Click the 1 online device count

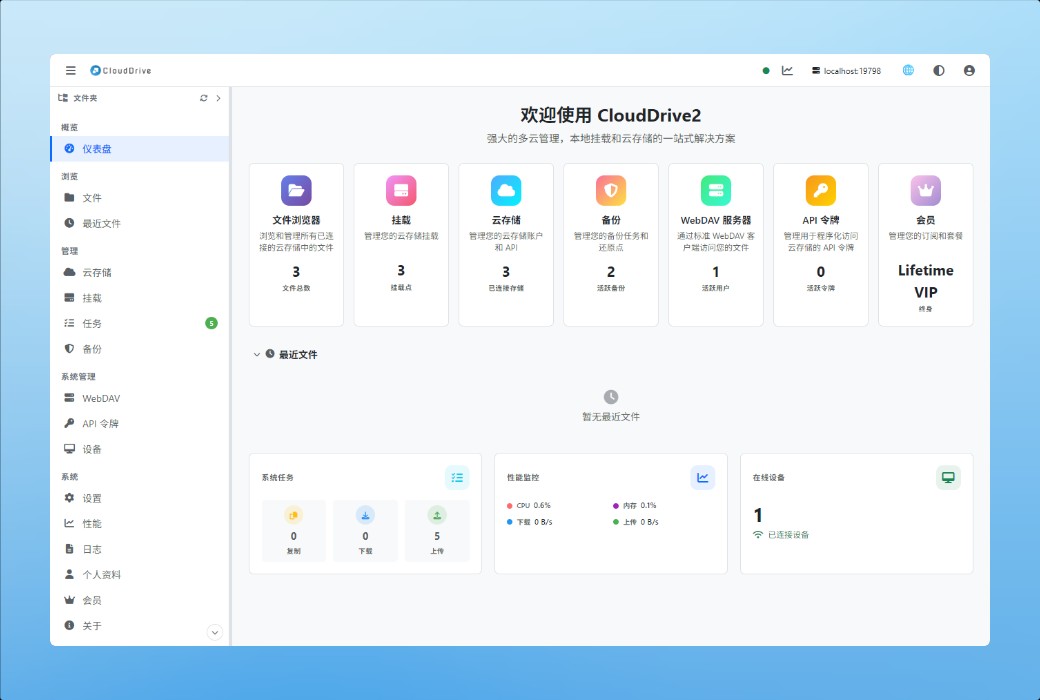click(x=758, y=516)
